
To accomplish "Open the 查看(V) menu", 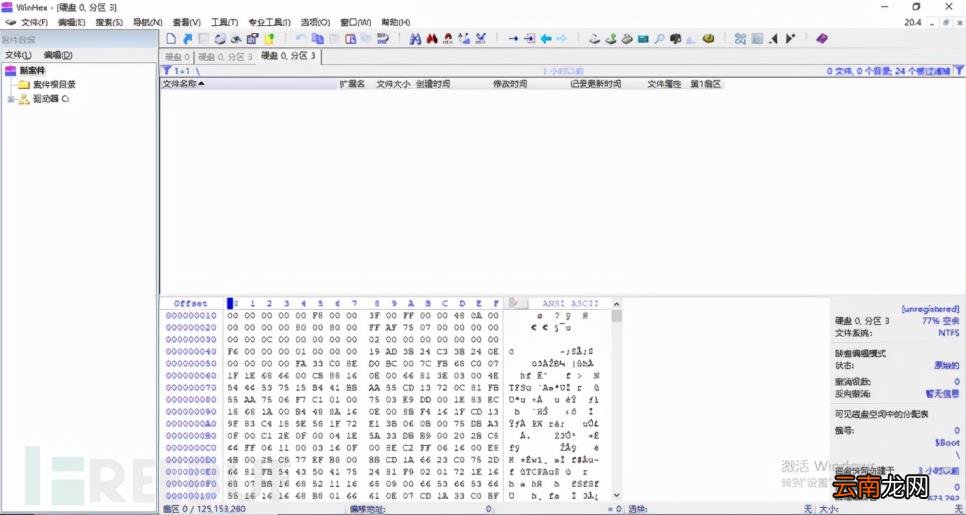I will tap(186, 22).
